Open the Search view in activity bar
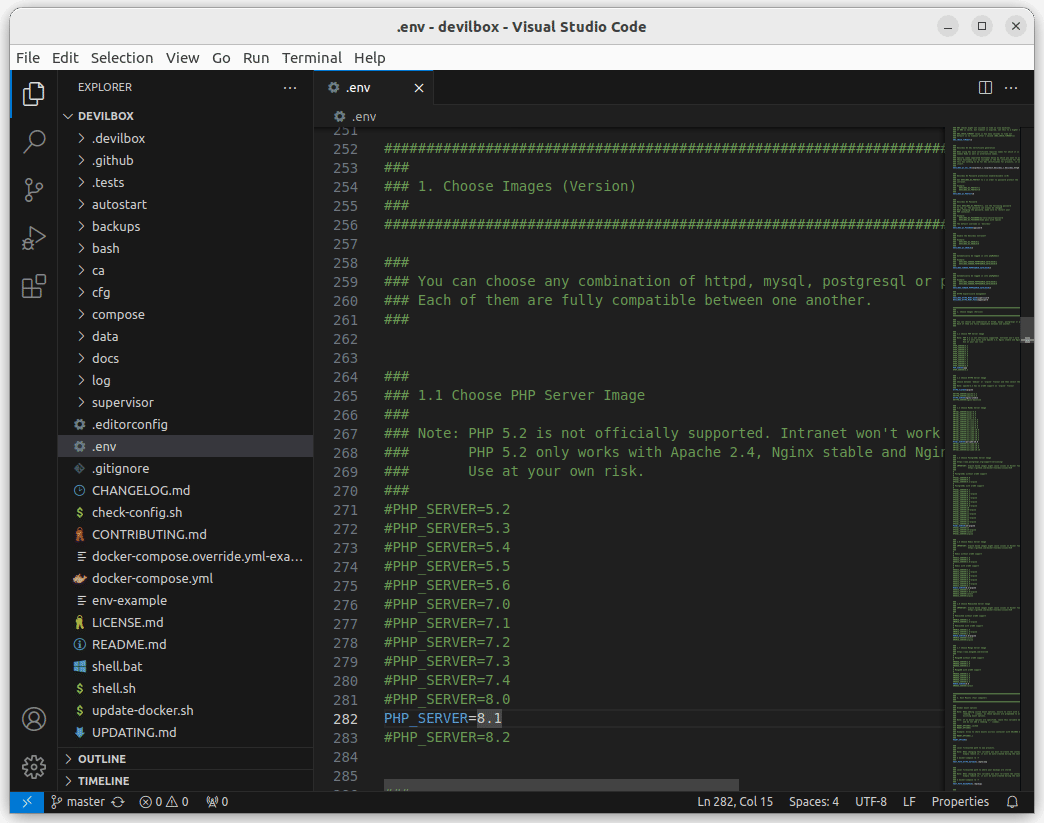Viewport: 1044px width, 823px height. tap(34, 141)
